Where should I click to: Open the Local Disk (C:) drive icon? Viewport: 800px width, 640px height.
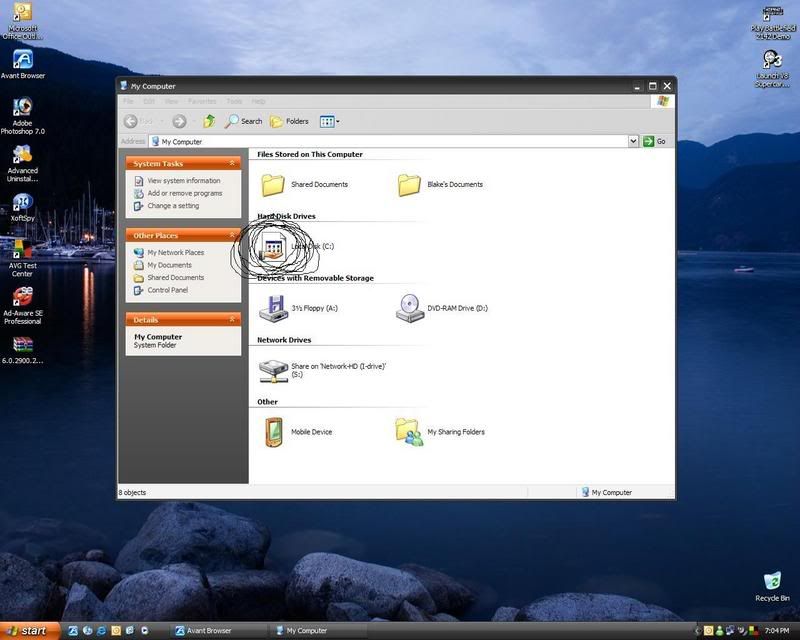(x=274, y=247)
